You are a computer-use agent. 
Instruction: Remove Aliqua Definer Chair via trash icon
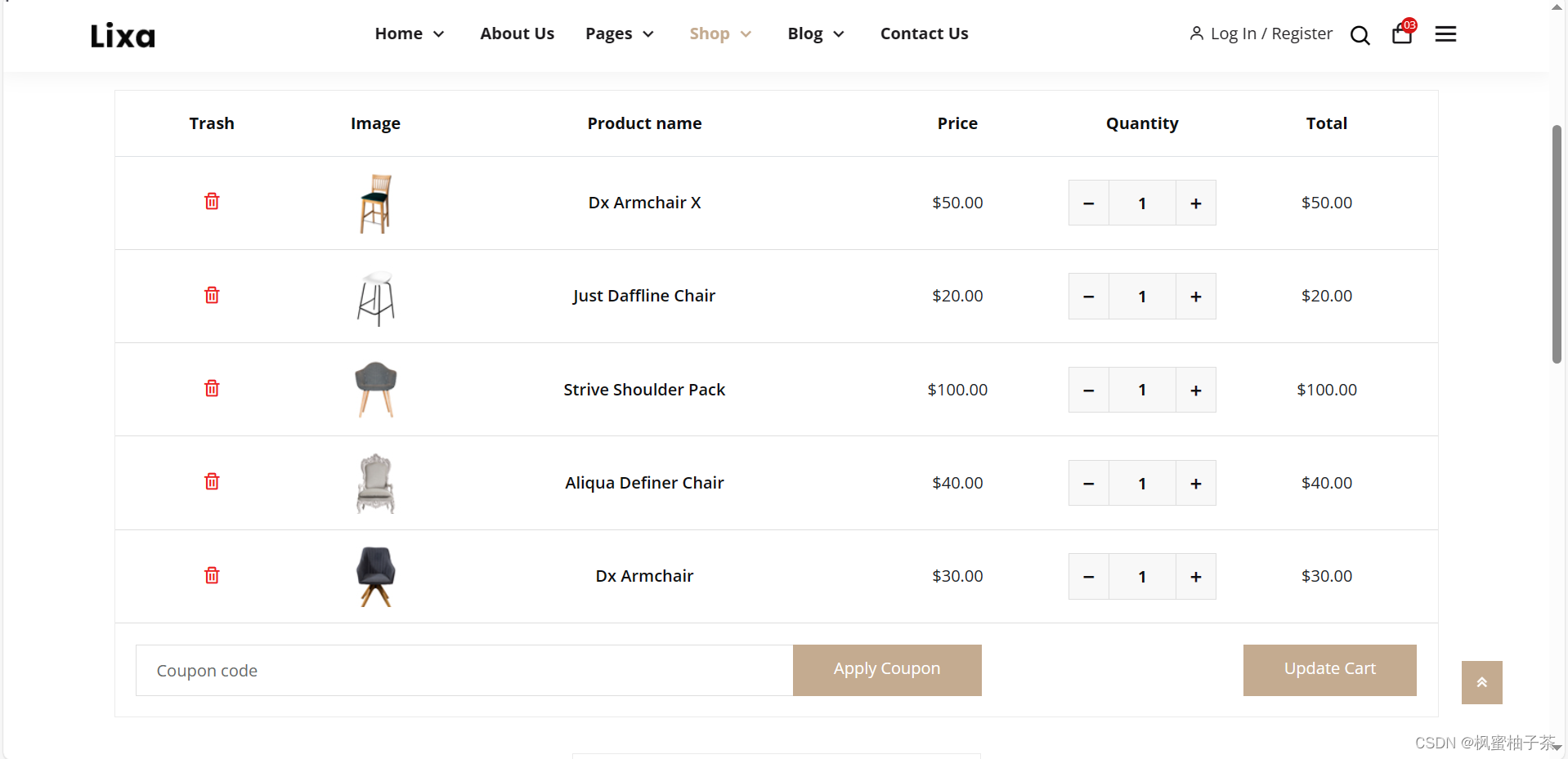(x=212, y=482)
